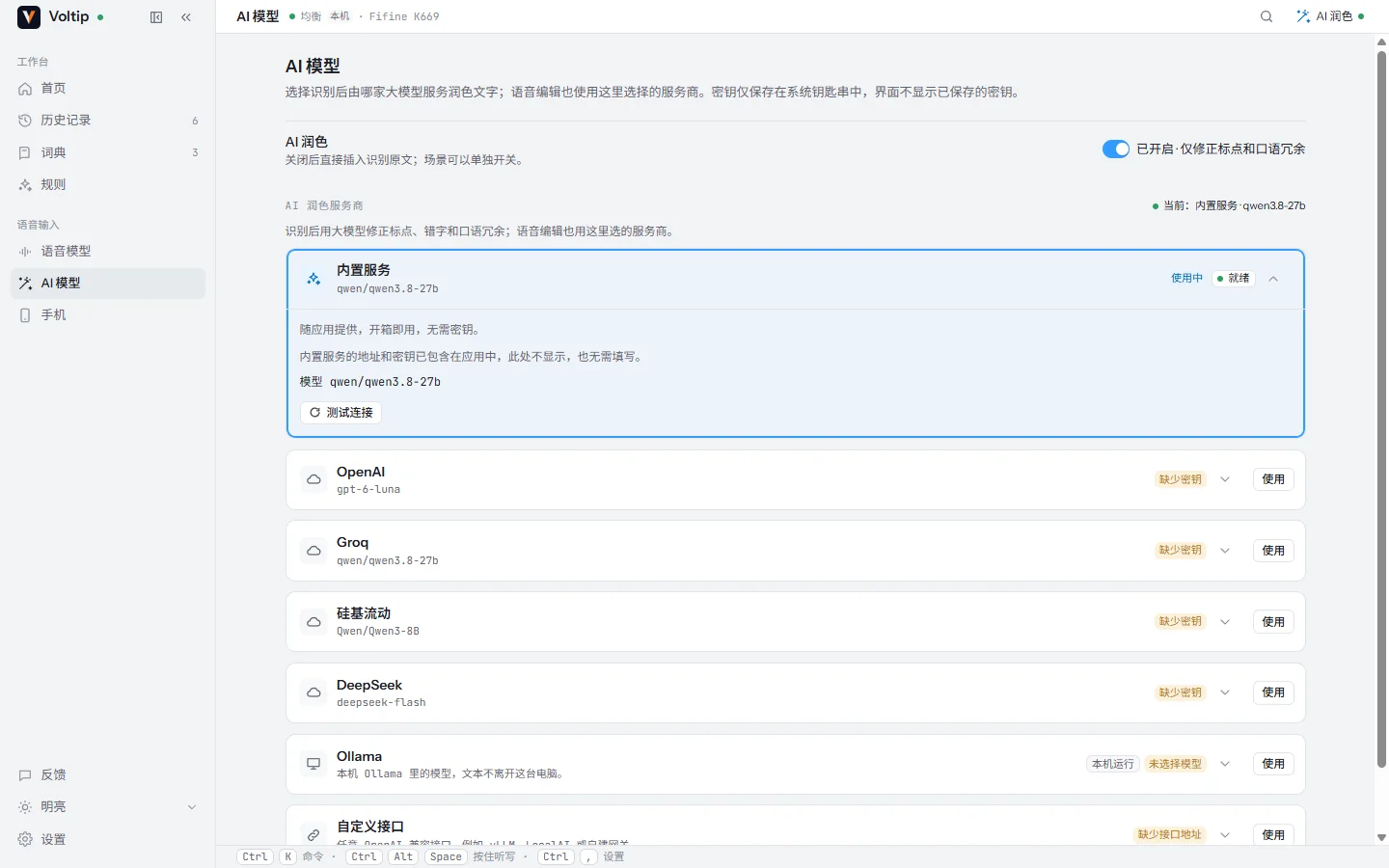This screenshot has height=868, width=1389.
Task: Click Ollama monitor icon
Action: pos(313,764)
